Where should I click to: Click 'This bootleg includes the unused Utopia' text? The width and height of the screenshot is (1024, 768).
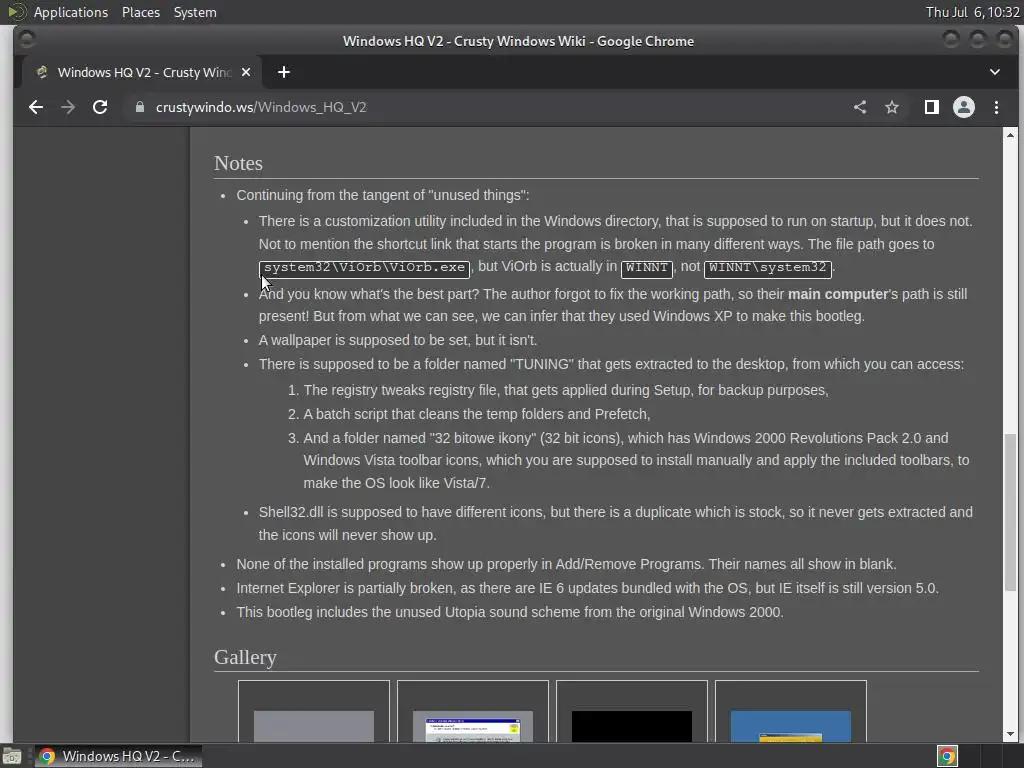(509, 613)
